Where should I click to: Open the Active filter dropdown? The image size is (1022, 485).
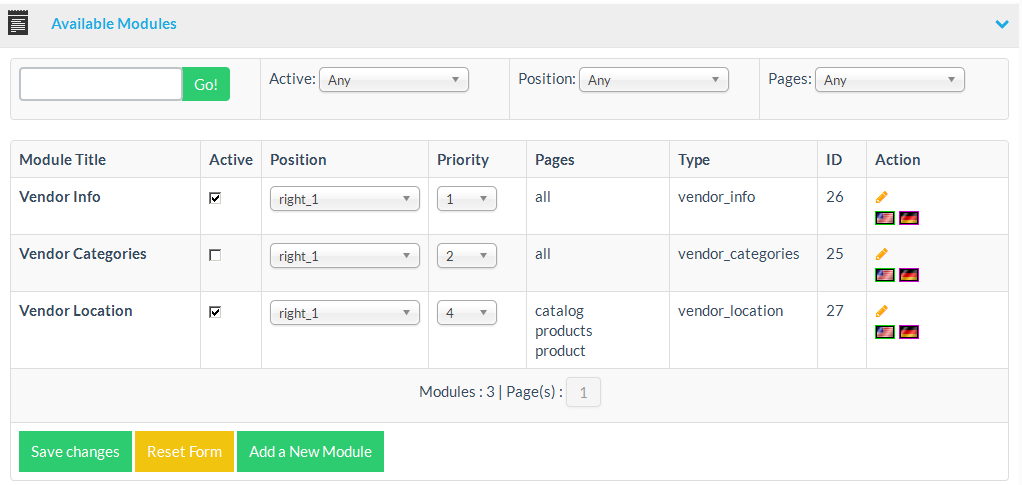[x=394, y=80]
